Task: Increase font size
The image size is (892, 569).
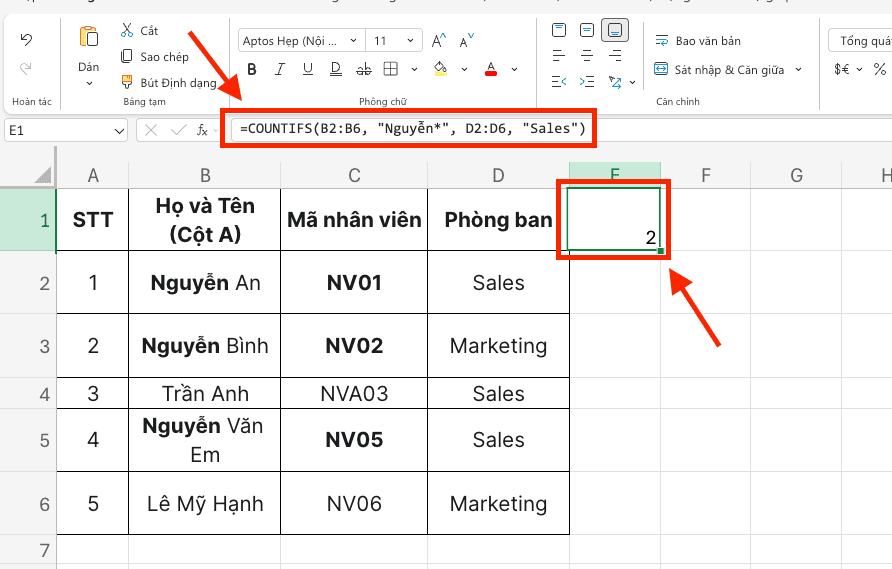Action: pos(438,40)
